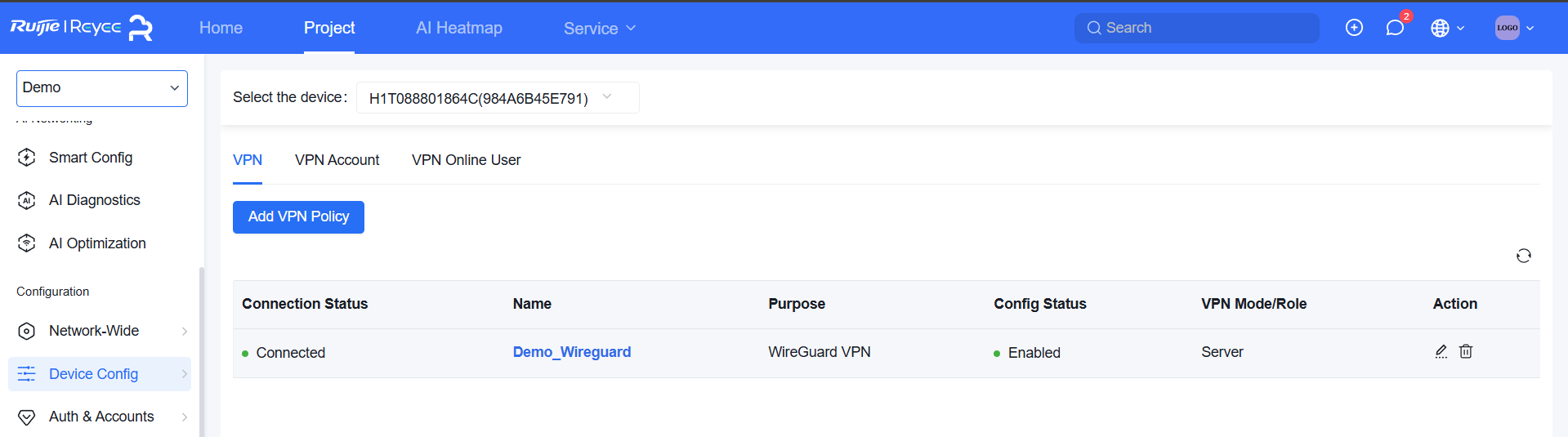This screenshot has width=1568, height=437.
Task: Click the plus circle icon in header
Action: click(1354, 28)
